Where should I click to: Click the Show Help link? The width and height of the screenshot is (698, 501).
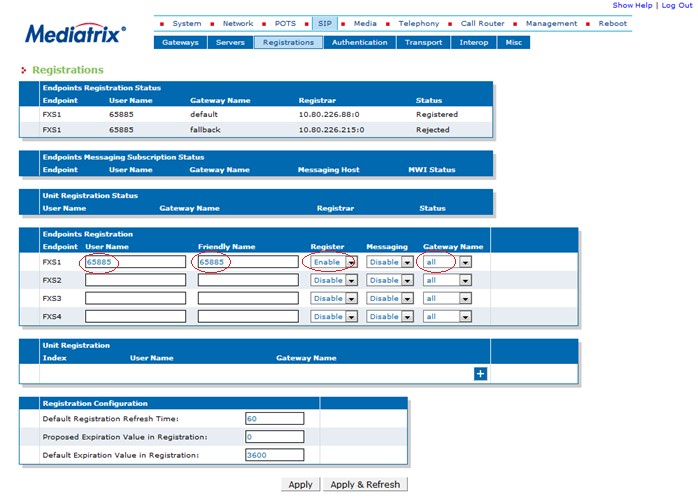[x=632, y=5]
